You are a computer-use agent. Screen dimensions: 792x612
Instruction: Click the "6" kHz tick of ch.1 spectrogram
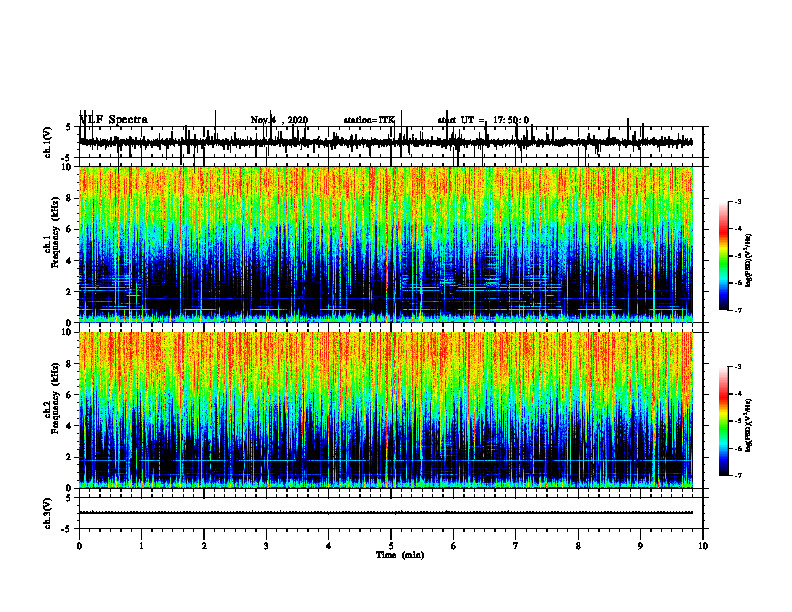point(69,229)
